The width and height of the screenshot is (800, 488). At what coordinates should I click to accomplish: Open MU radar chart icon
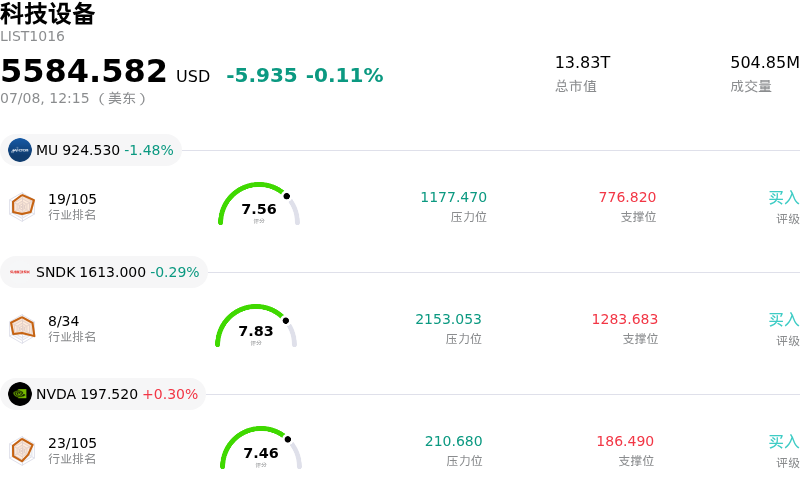tap(22, 206)
